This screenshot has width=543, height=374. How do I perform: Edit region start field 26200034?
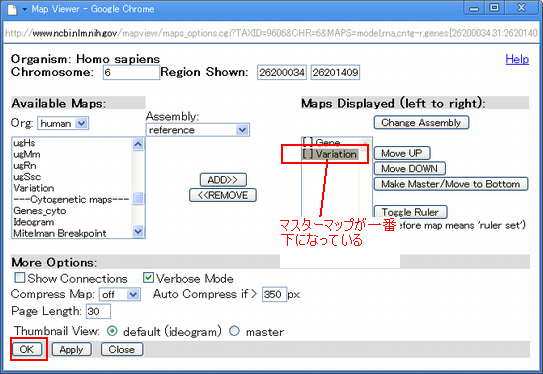click(282, 72)
